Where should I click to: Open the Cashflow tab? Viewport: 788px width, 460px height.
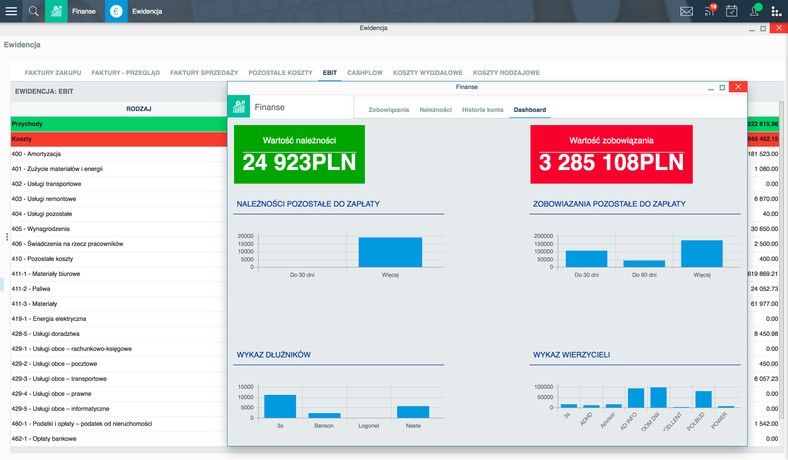pos(365,72)
